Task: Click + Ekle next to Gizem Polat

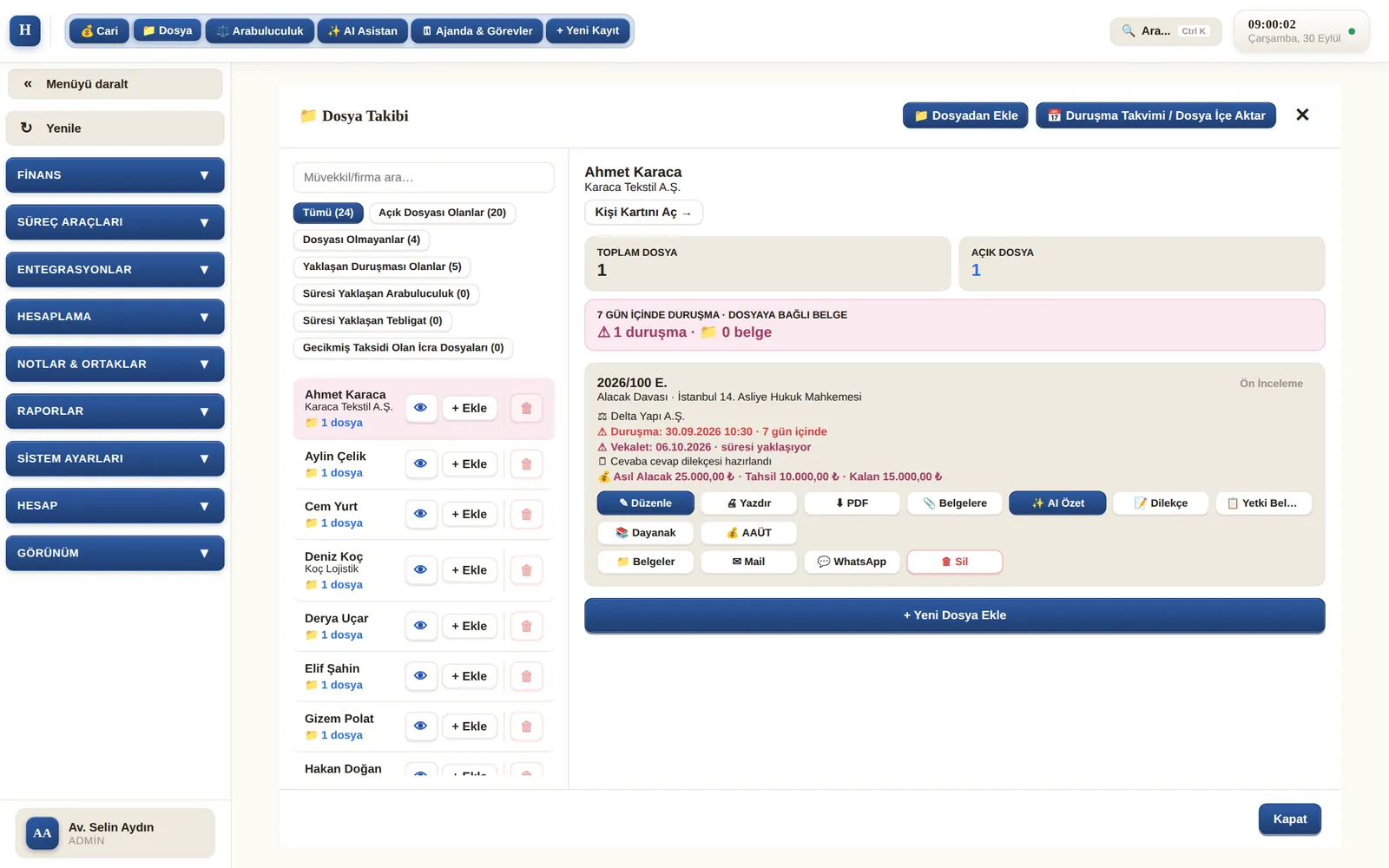Action: 470,727
